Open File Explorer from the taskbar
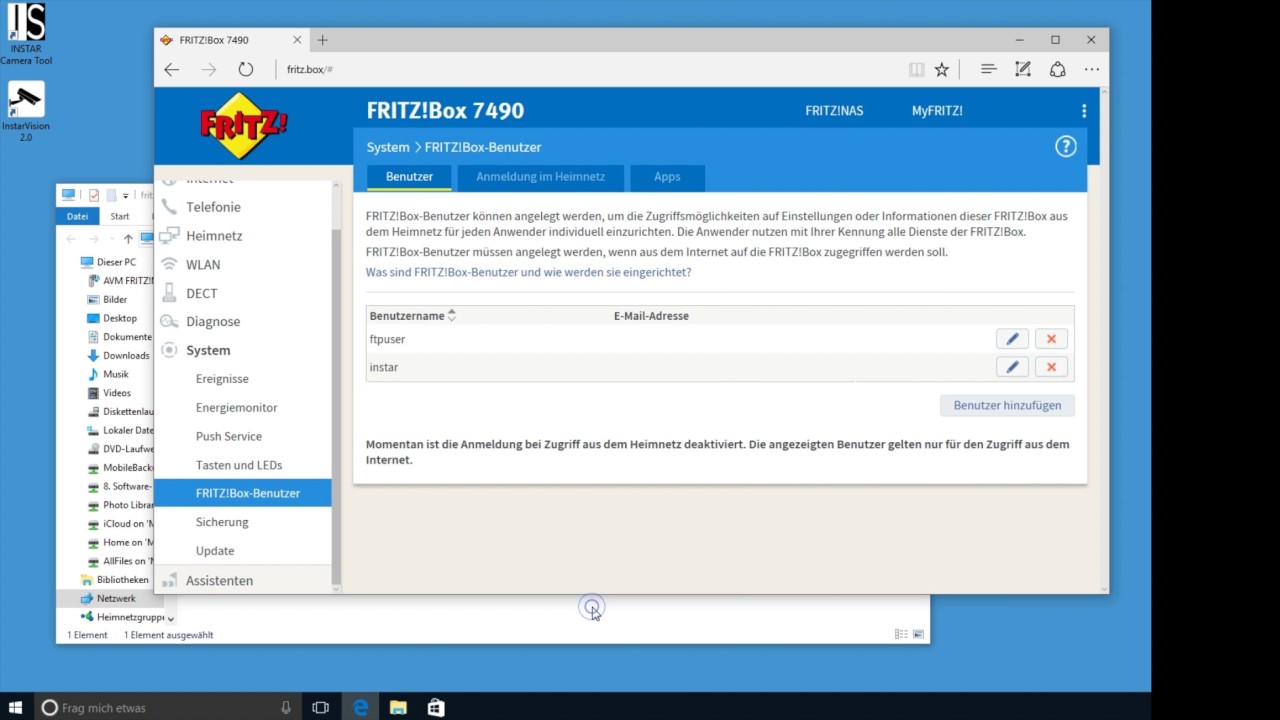 tap(398, 707)
